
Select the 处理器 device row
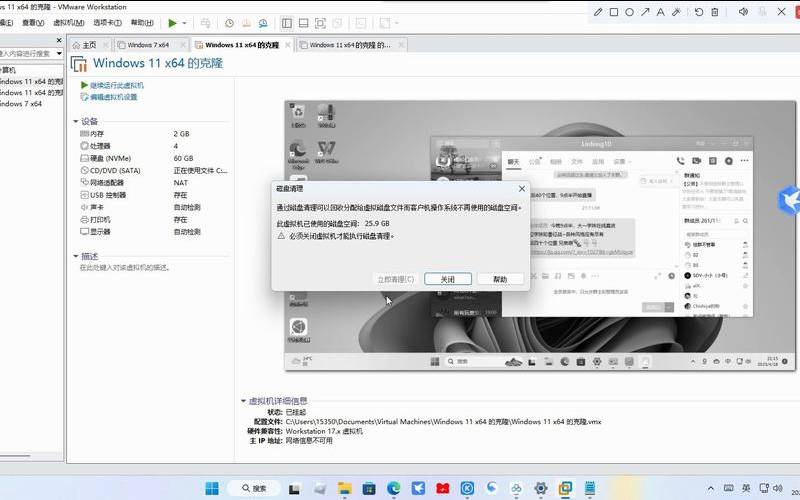[x=152, y=146]
